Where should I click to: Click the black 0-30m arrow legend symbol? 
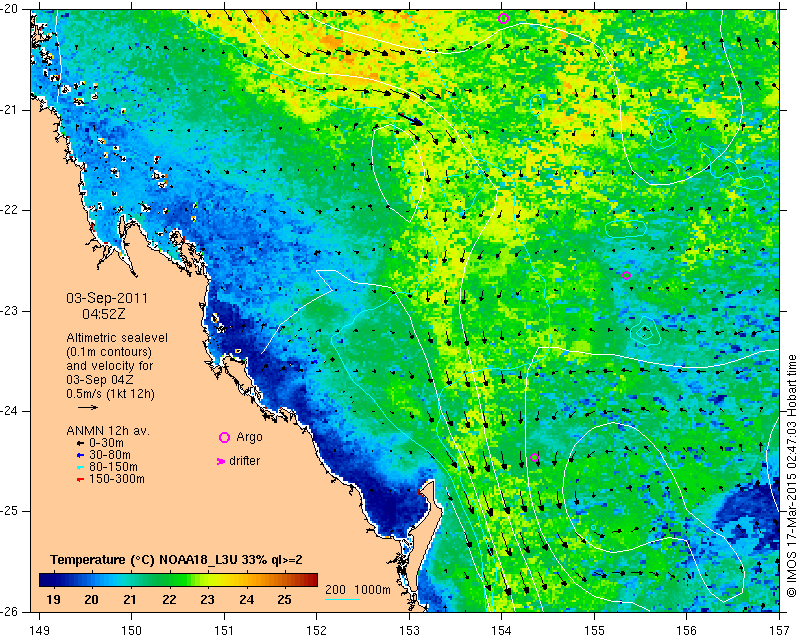click(80, 444)
